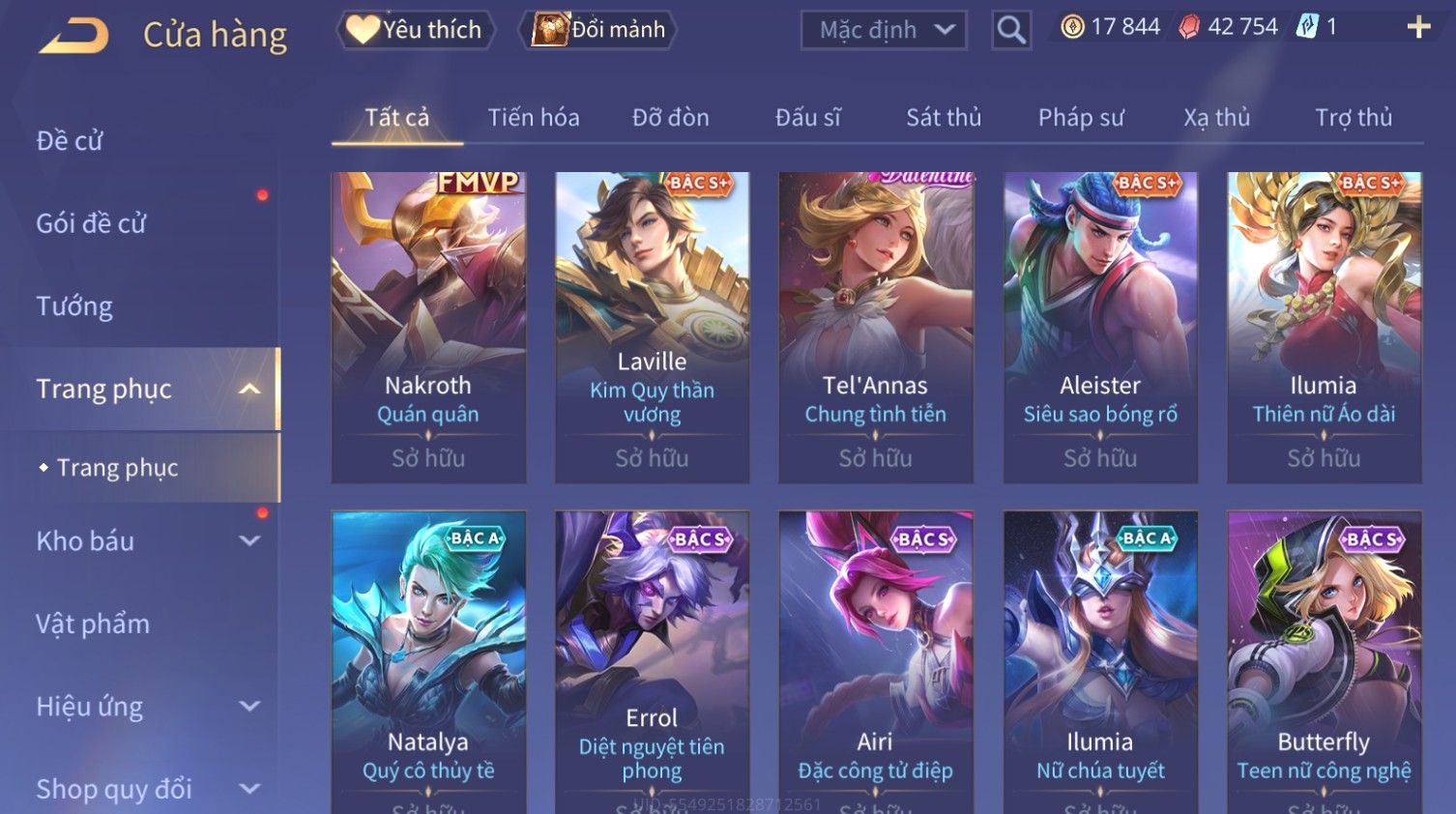The width and height of the screenshot is (1456, 814).
Task: Switch to the Pháp sư tab
Action: click(x=1081, y=118)
